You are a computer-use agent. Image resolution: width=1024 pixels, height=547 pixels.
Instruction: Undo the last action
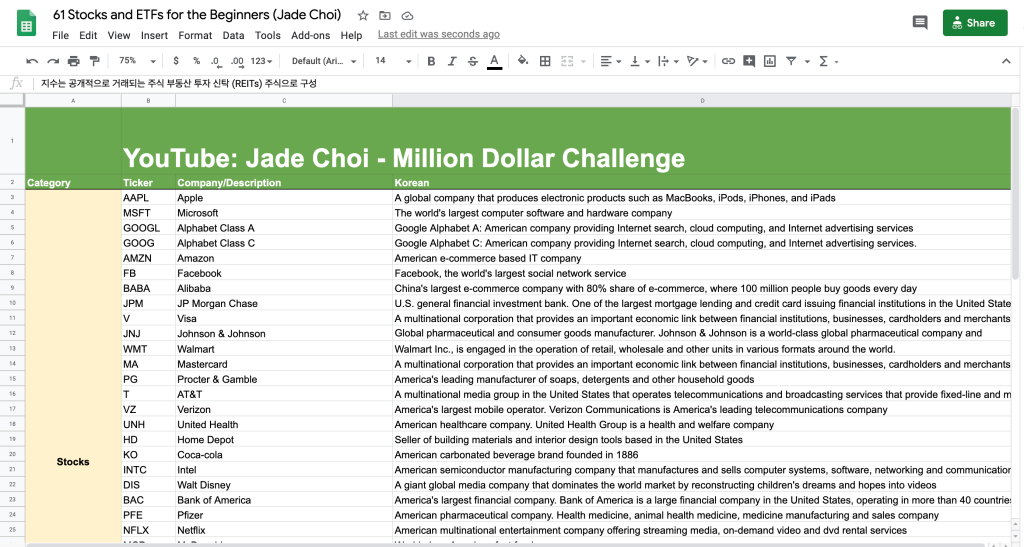[31, 61]
